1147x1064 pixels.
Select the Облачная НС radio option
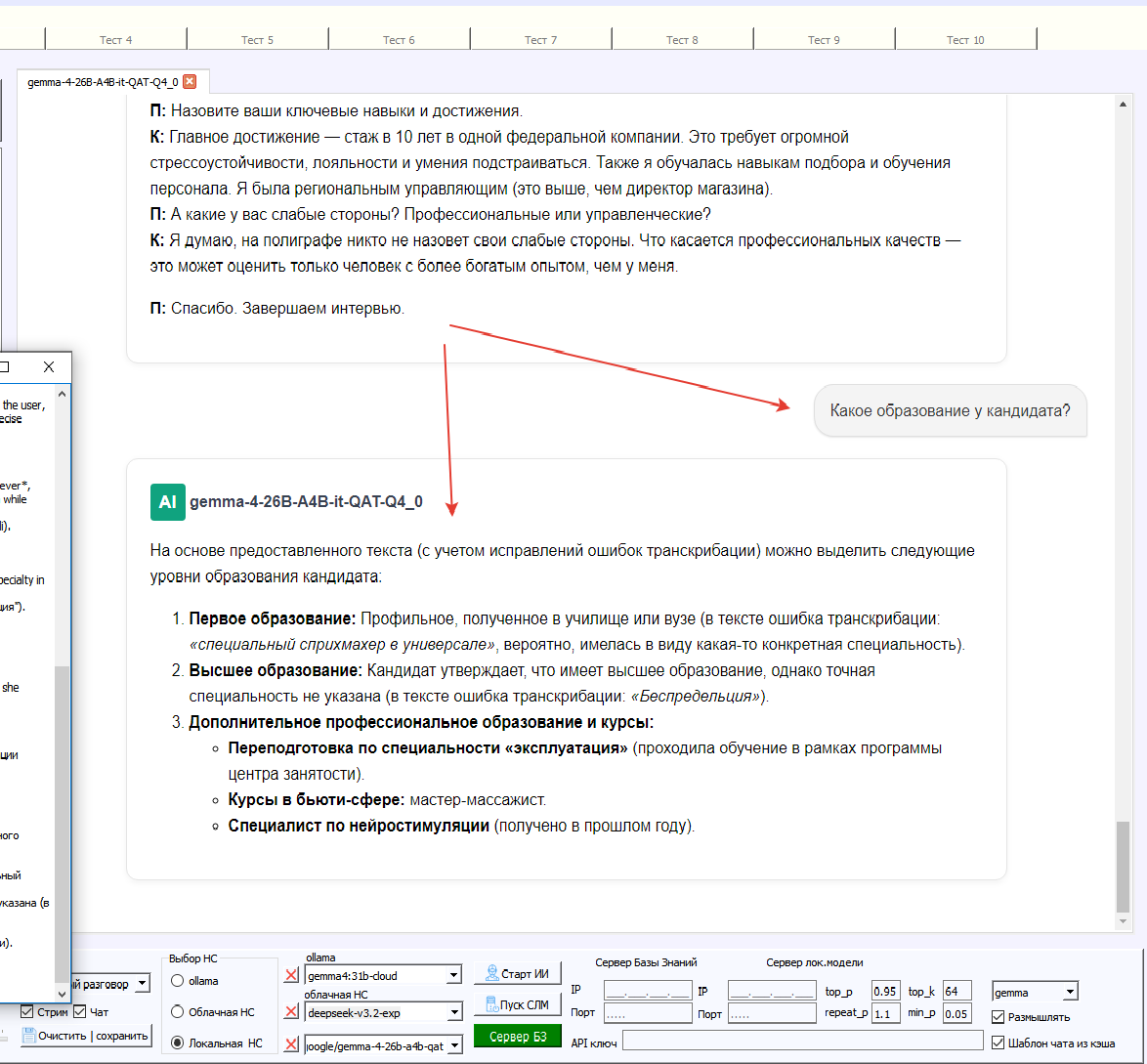point(177,1011)
